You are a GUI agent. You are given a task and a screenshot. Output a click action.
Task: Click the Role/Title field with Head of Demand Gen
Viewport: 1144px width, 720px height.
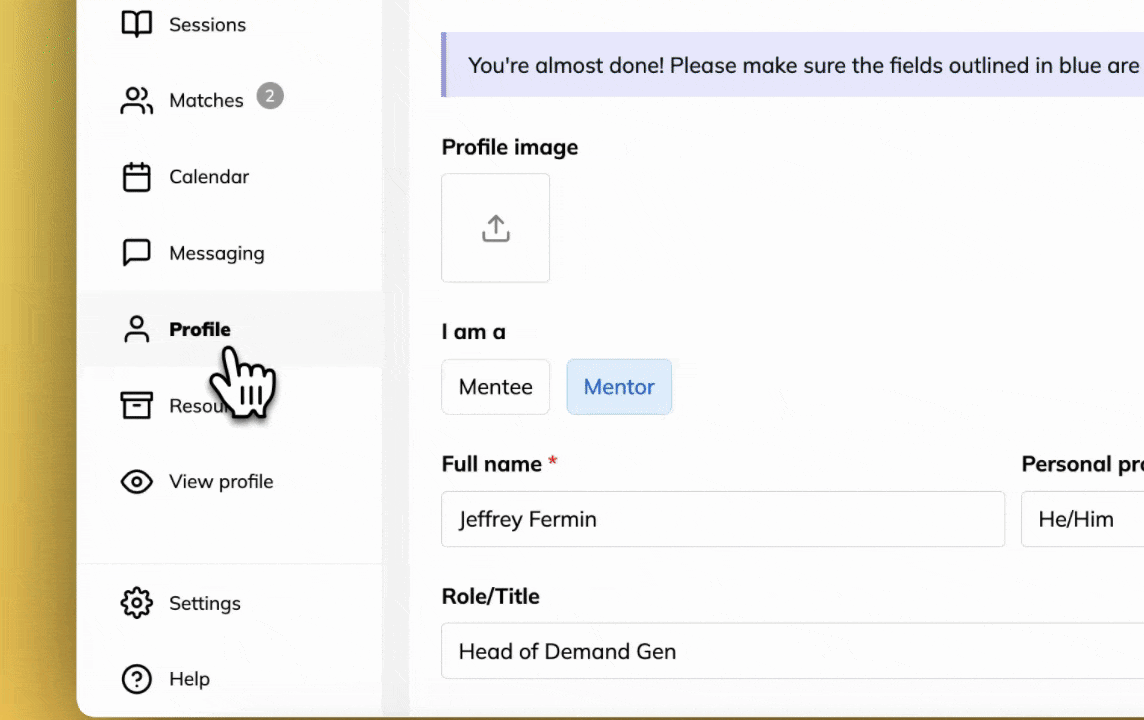tap(790, 651)
